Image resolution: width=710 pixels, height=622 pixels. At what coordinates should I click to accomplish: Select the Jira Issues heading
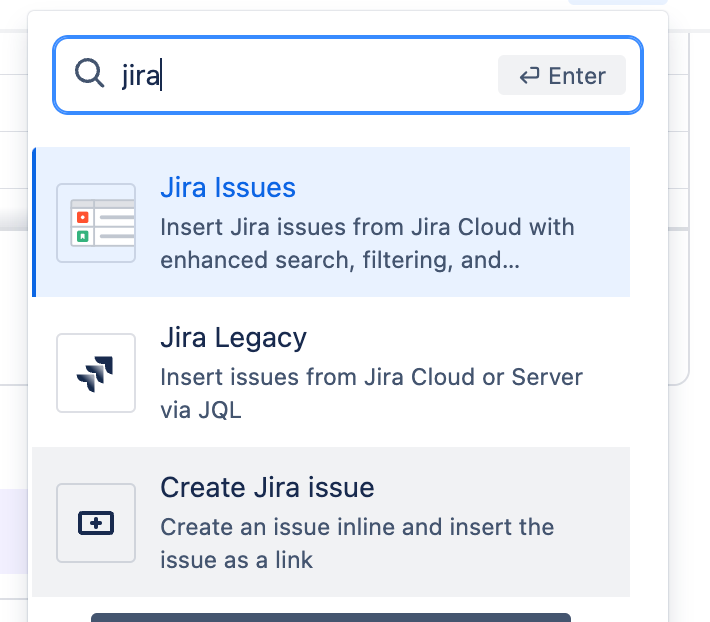228,187
